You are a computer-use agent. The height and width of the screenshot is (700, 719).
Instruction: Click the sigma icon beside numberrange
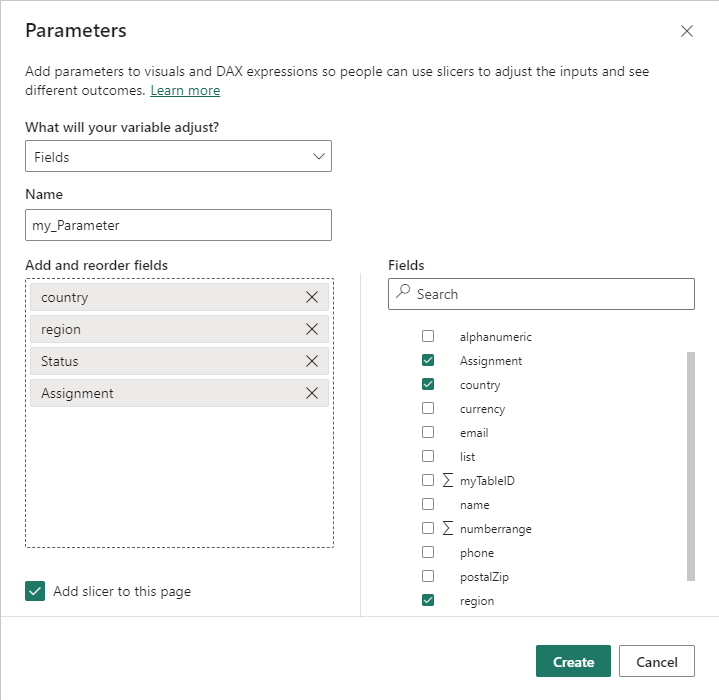point(447,529)
